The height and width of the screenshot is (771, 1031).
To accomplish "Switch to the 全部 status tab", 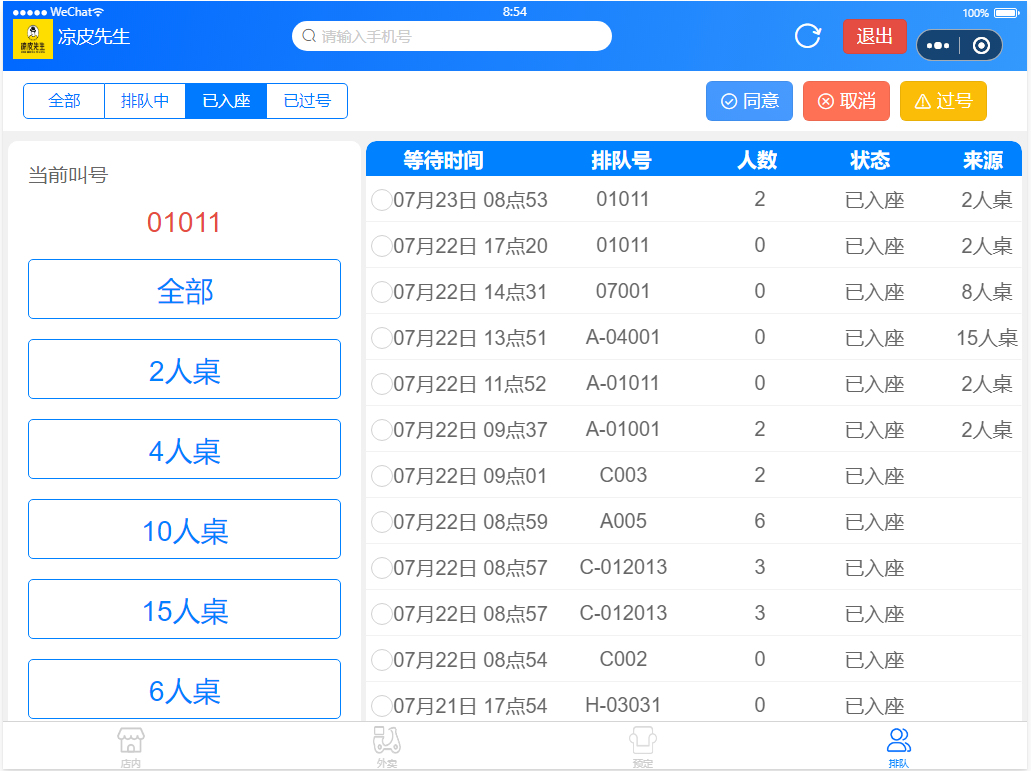I will click(64, 101).
